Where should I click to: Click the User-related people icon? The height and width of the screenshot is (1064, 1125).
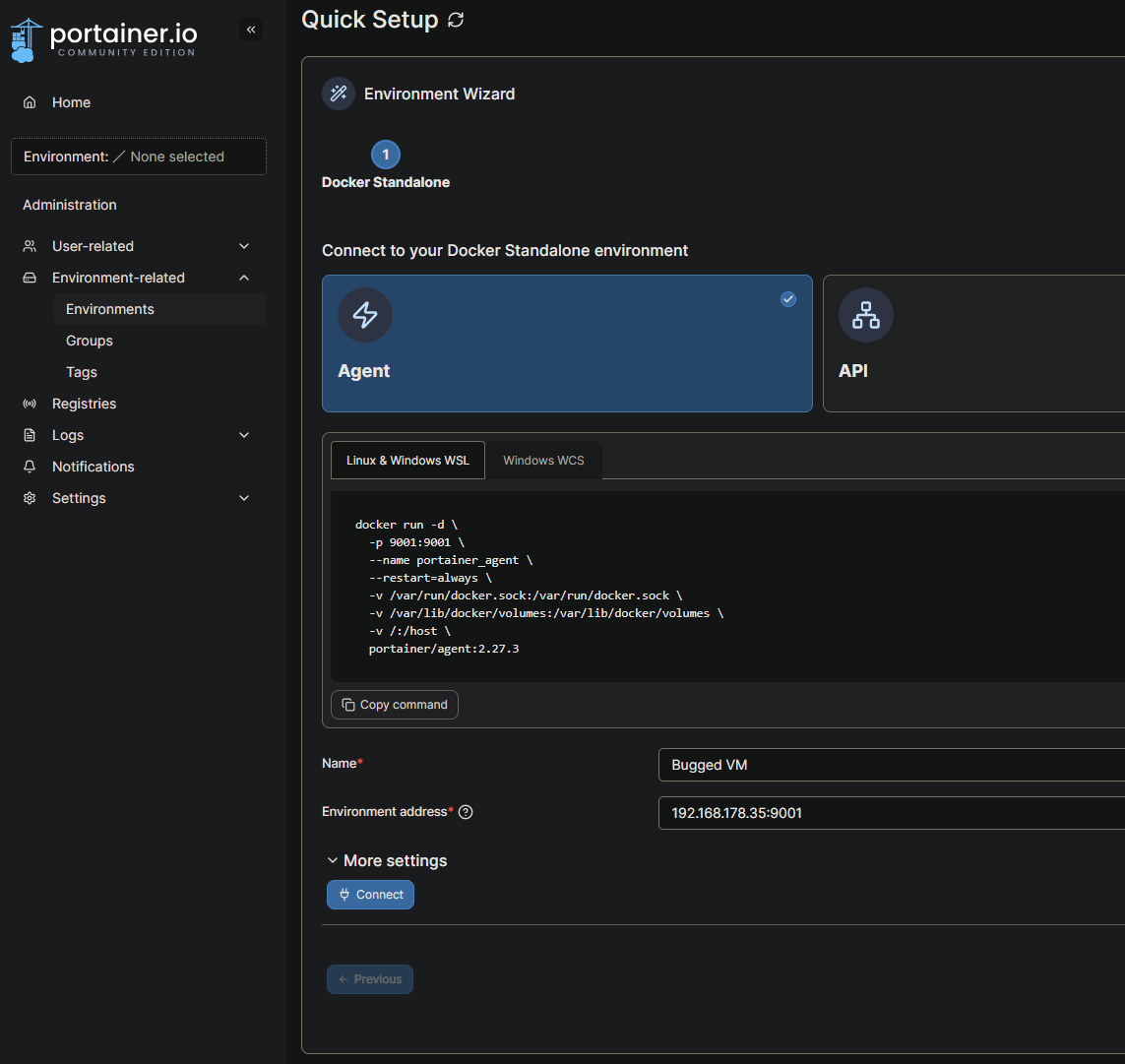[x=30, y=246]
